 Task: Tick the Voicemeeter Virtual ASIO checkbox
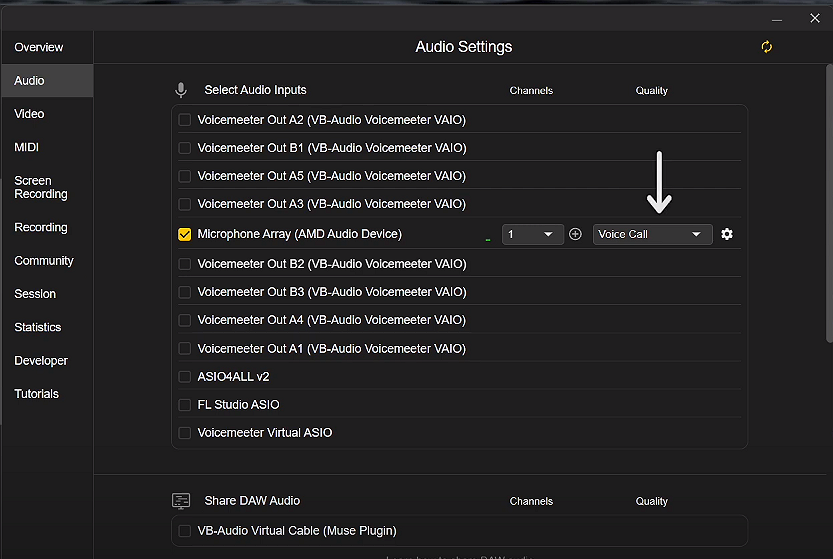pos(184,433)
